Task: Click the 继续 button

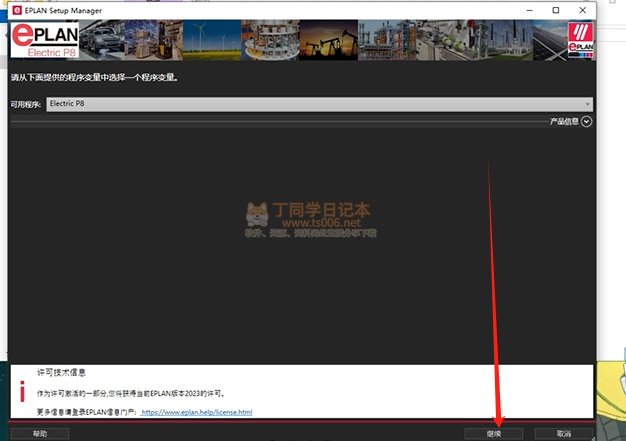Action: [493, 434]
